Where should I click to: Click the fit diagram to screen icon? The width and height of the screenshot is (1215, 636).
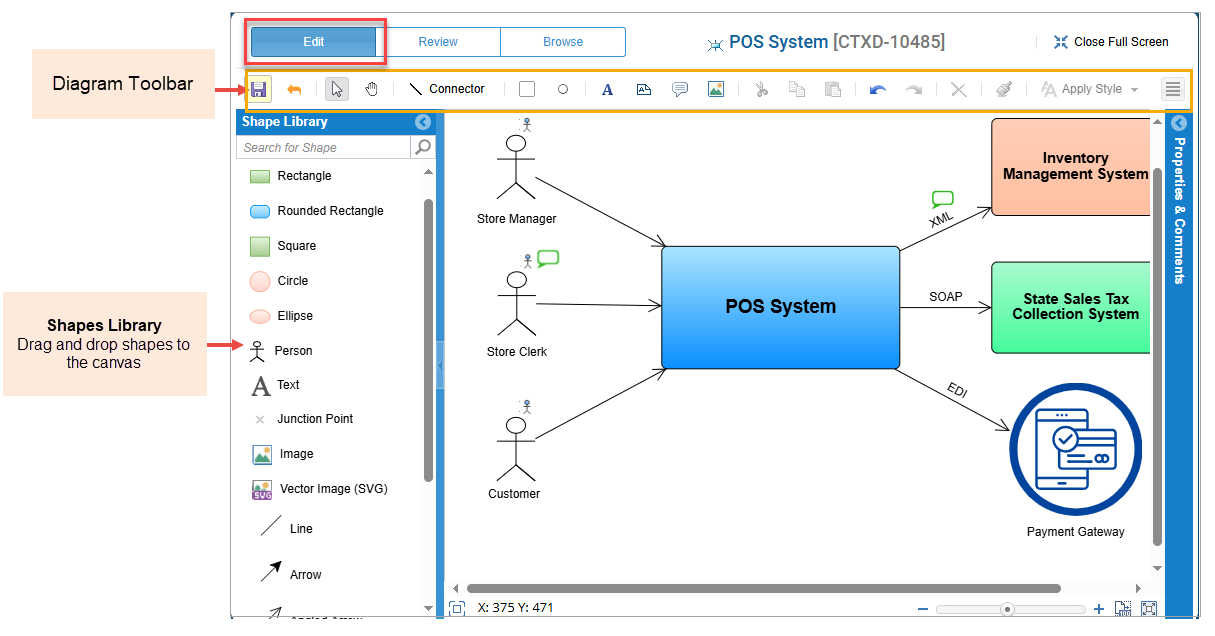[1149, 609]
